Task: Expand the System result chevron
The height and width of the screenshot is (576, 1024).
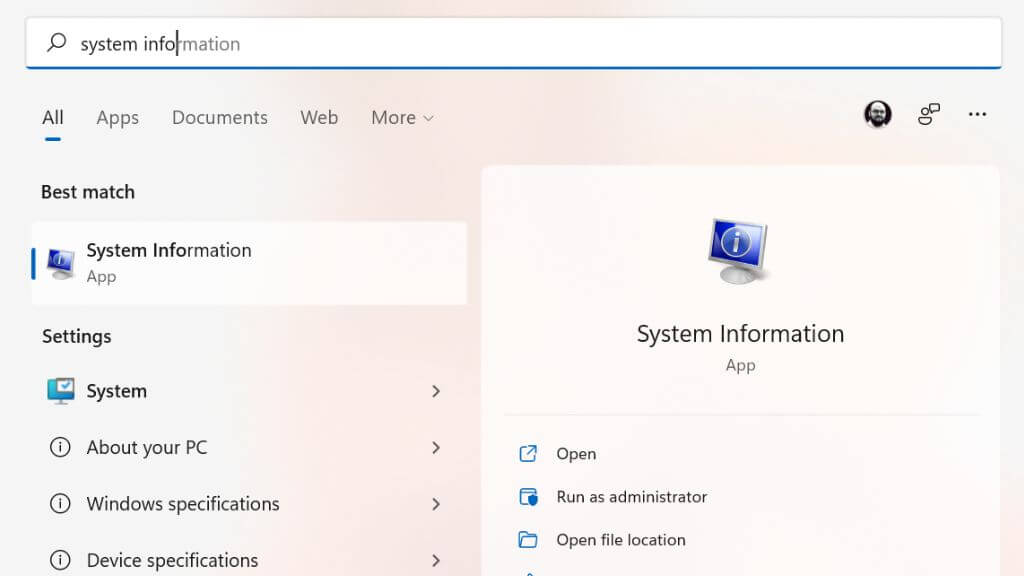Action: pyautogui.click(x=436, y=391)
